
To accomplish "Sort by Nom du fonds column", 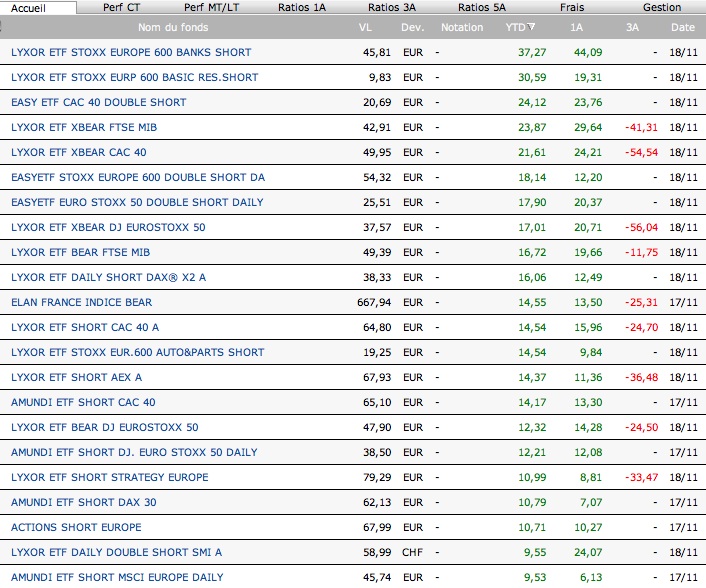I will point(173,27).
